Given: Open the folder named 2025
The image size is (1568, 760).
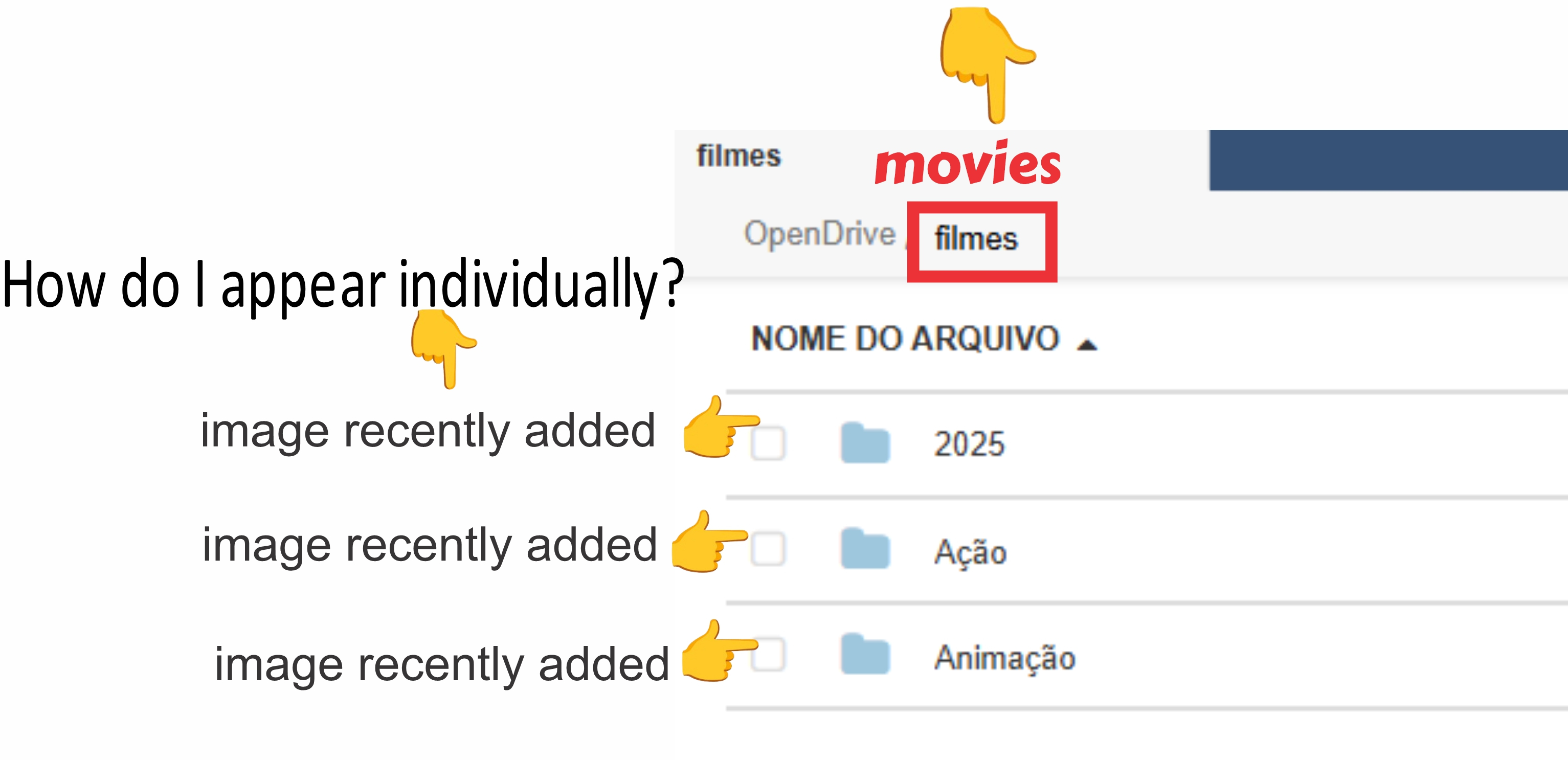Looking at the screenshot, I should pyautogui.click(x=969, y=444).
